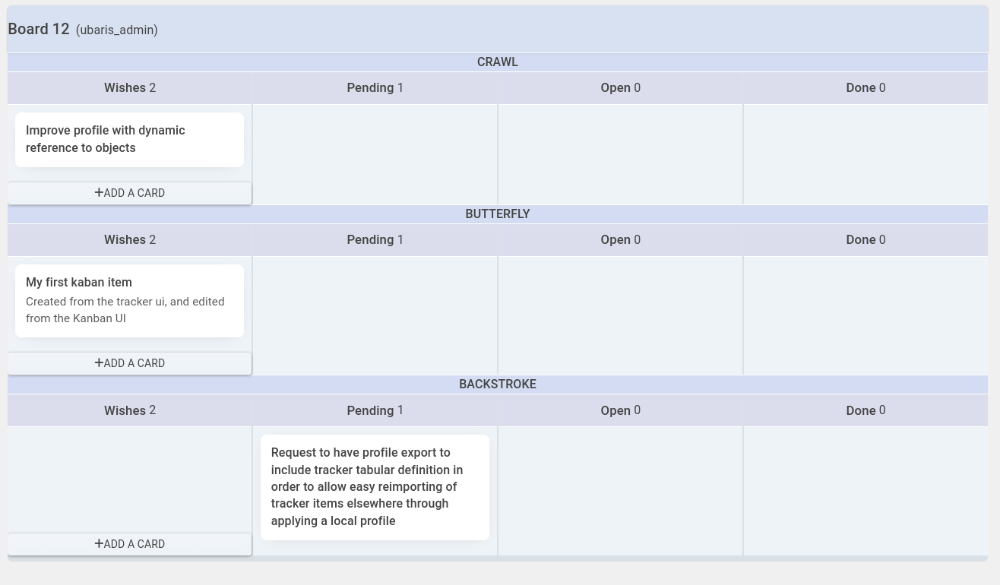Click Done column header under Backstroke
Image resolution: width=1000 pixels, height=585 pixels.
865,410
